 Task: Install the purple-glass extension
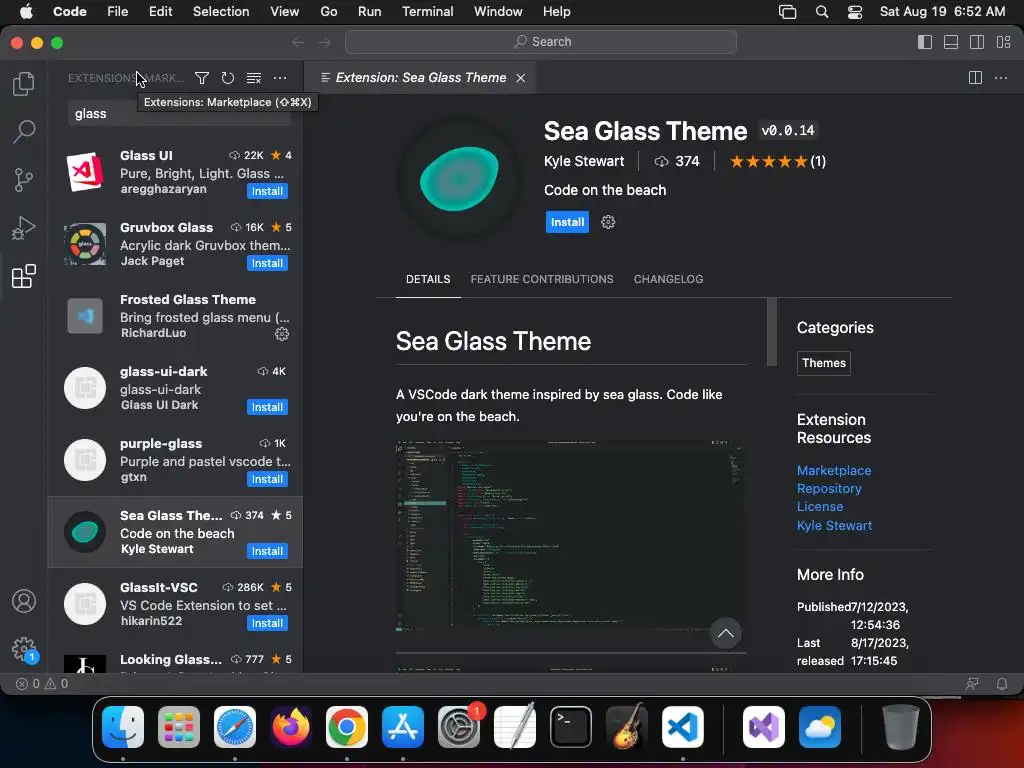coord(267,479)
